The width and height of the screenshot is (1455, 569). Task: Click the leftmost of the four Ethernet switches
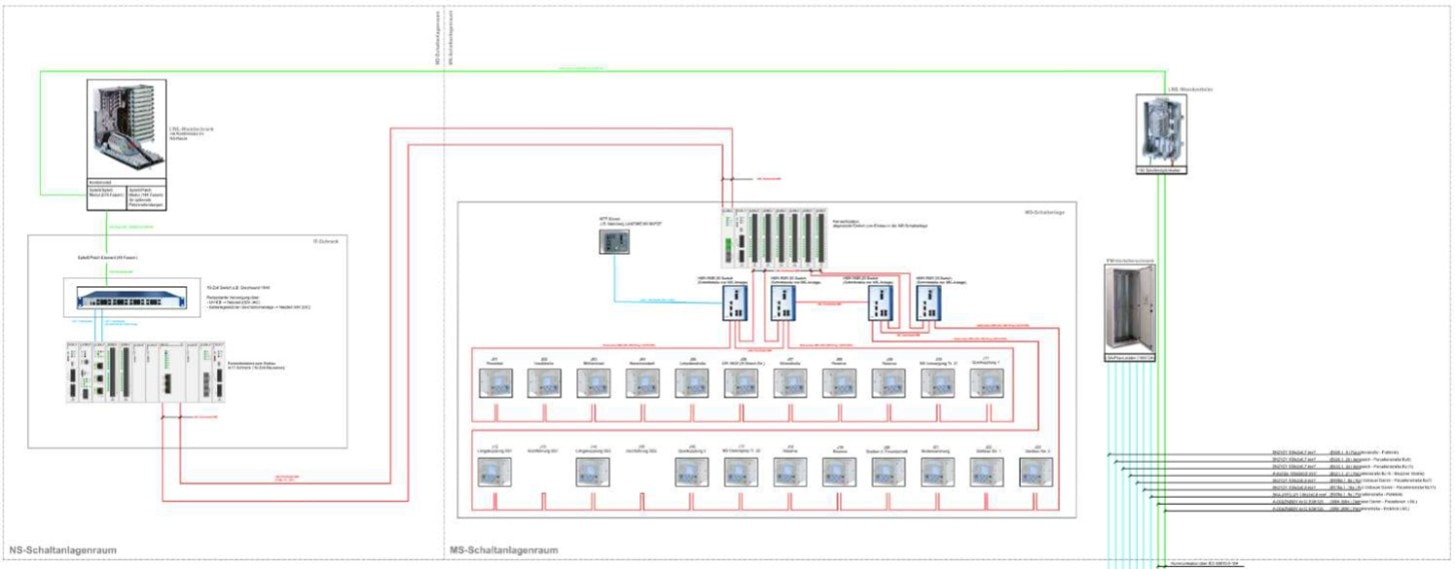point(738,303)
